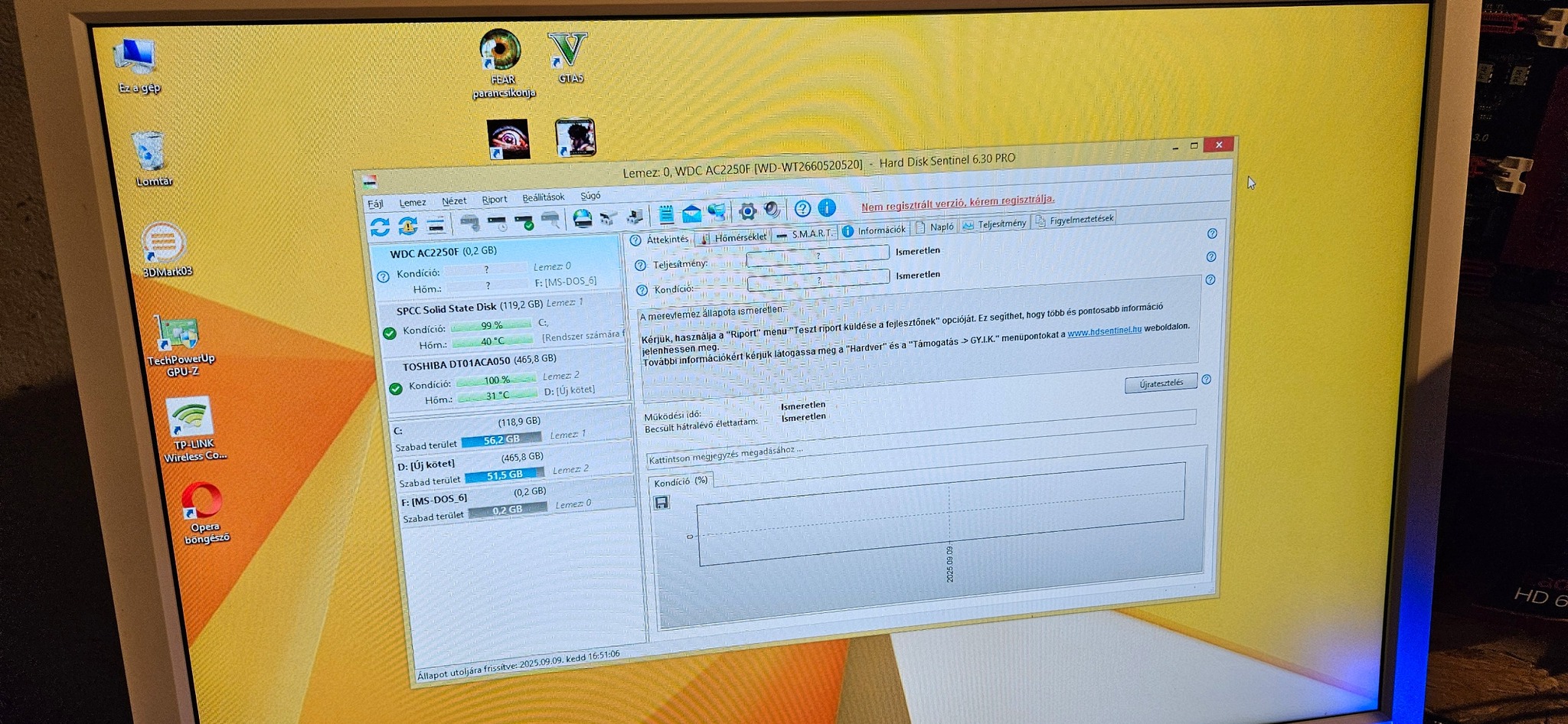
Task: Click the speaker sound toolbar icon
Action: pyautogui.click(x=773, y=210)
